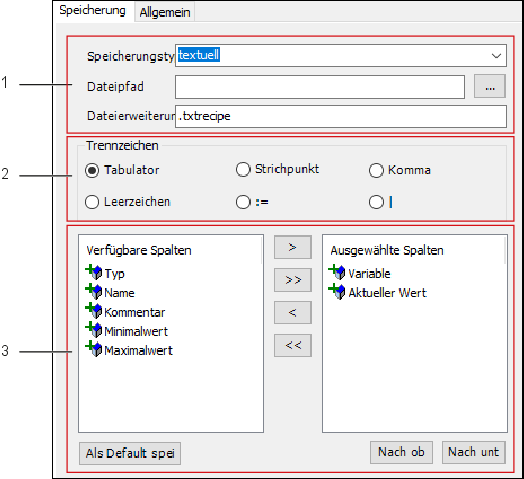Click the Nach unten button

click(474, 452)
